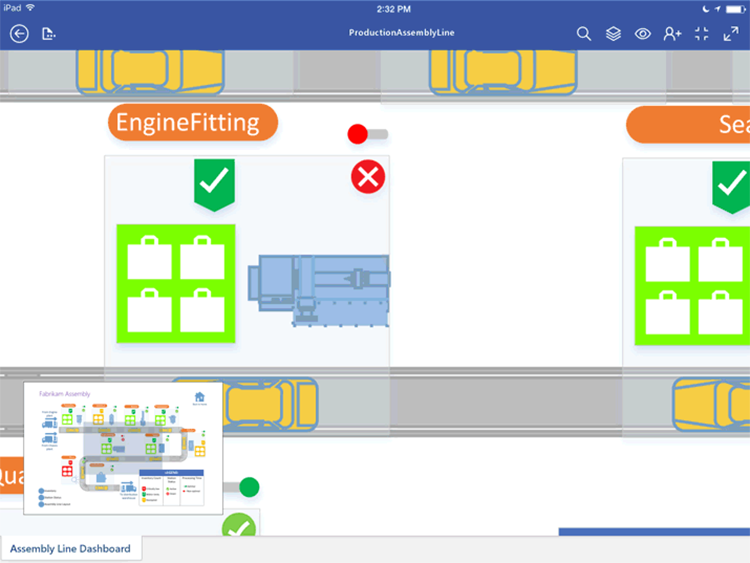Select the left green inventory briefcase grid
Screen dimensions: 750x563
click(176, 284)
